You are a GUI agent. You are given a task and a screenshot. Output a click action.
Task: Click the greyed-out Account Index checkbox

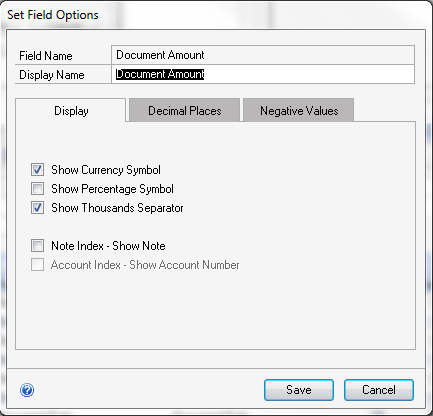click(x=37, y=265)
